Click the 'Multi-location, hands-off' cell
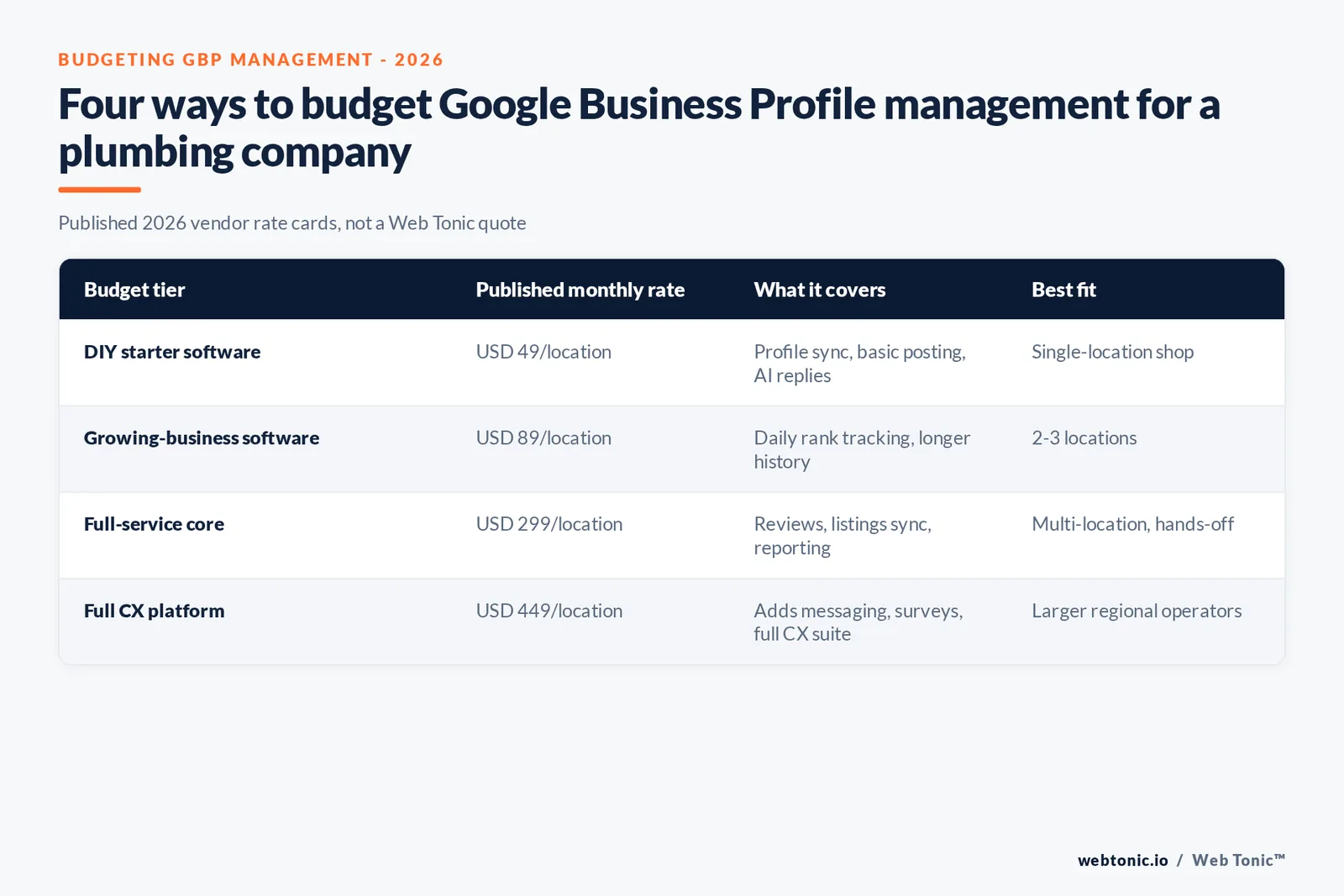Screen dimensions: 1344x896 [1132, 524]
